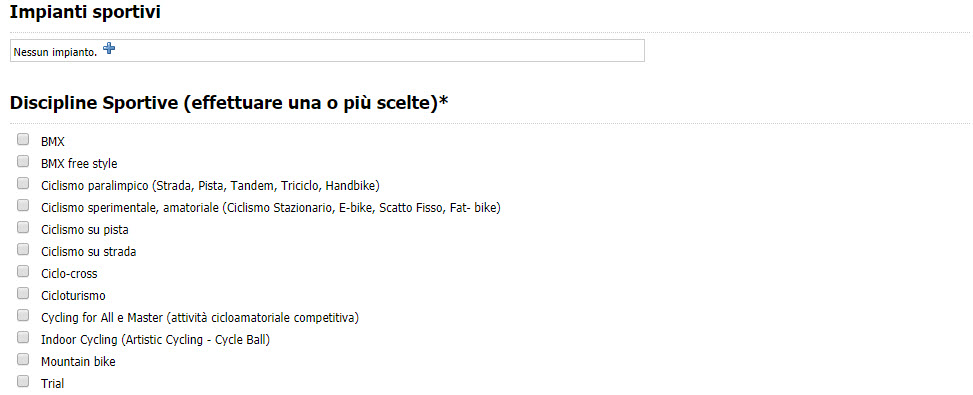Click the Nessun impianto field box
This screenshot has height=395, width=973.
328,50
